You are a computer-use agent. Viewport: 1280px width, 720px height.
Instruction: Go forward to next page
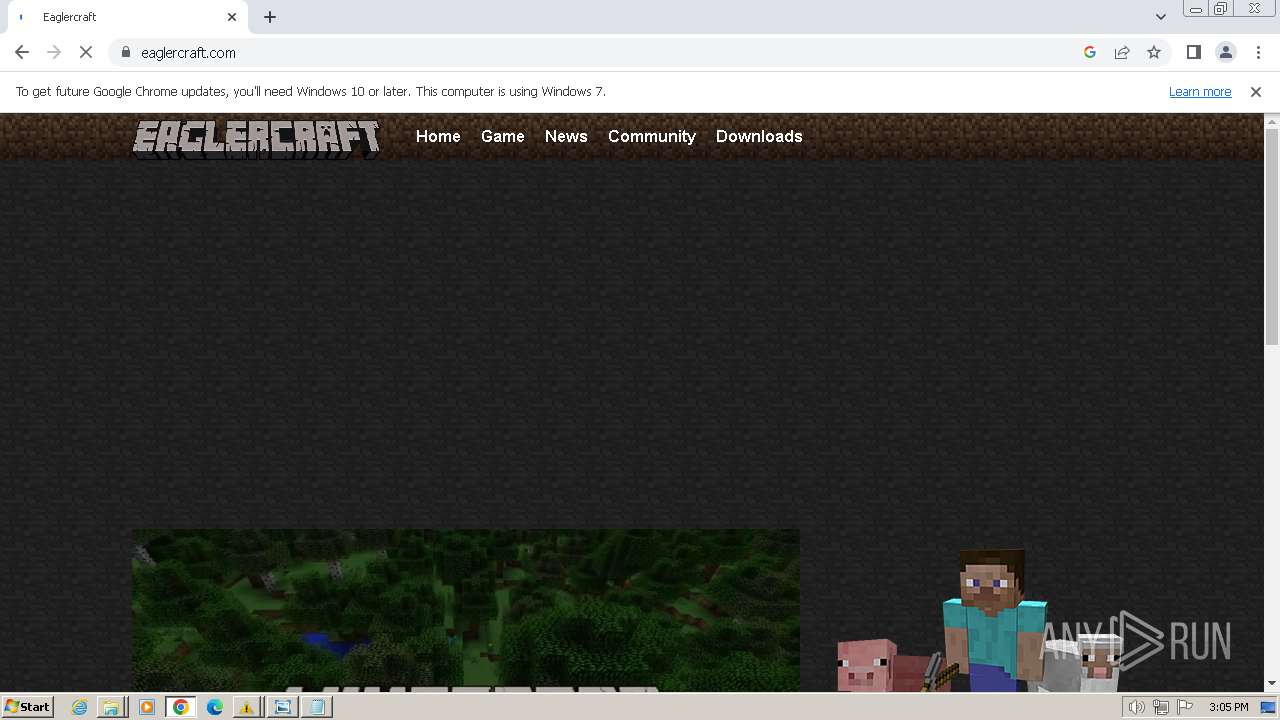click(54, 52)
